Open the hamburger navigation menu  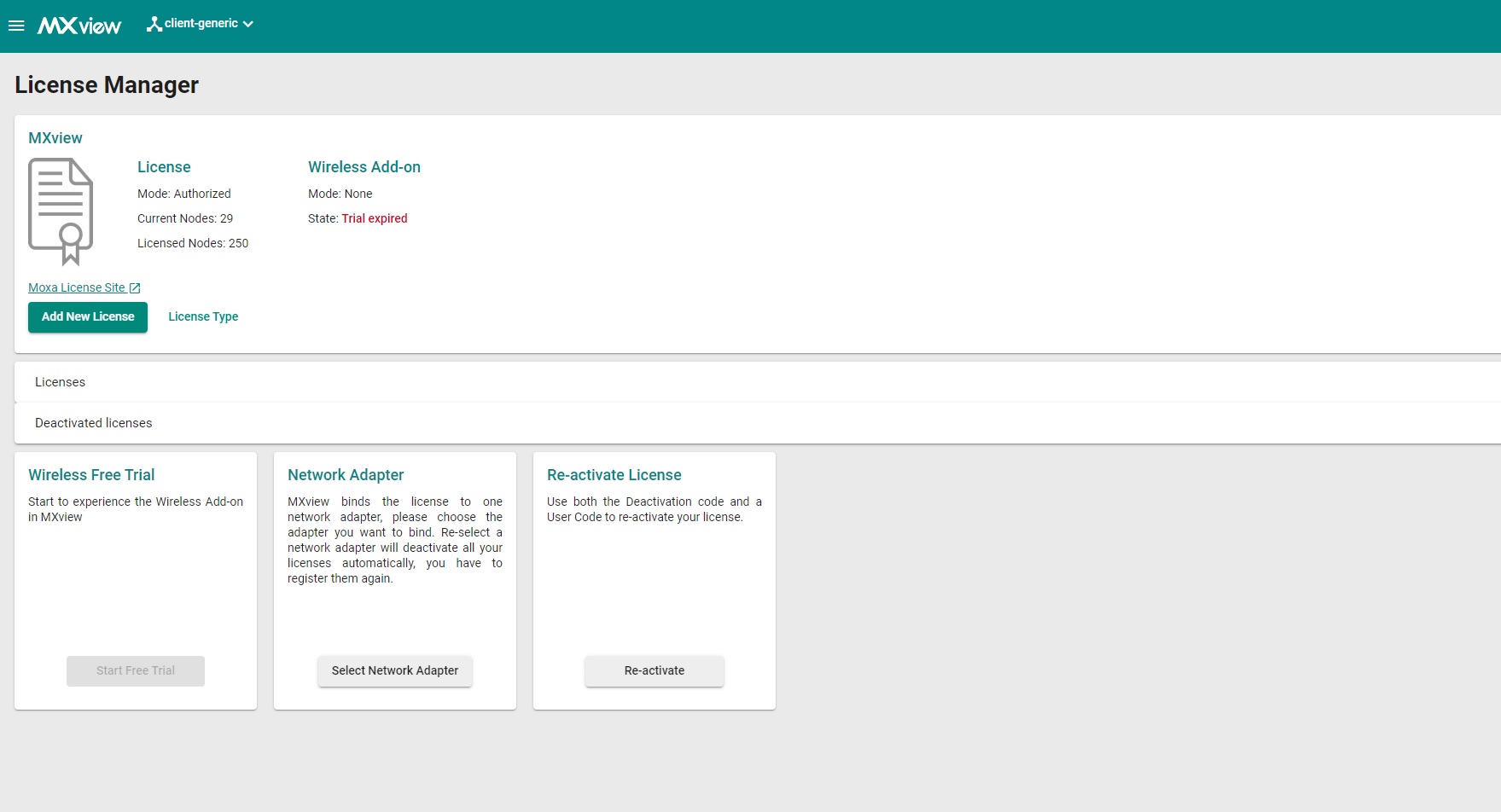16,26
